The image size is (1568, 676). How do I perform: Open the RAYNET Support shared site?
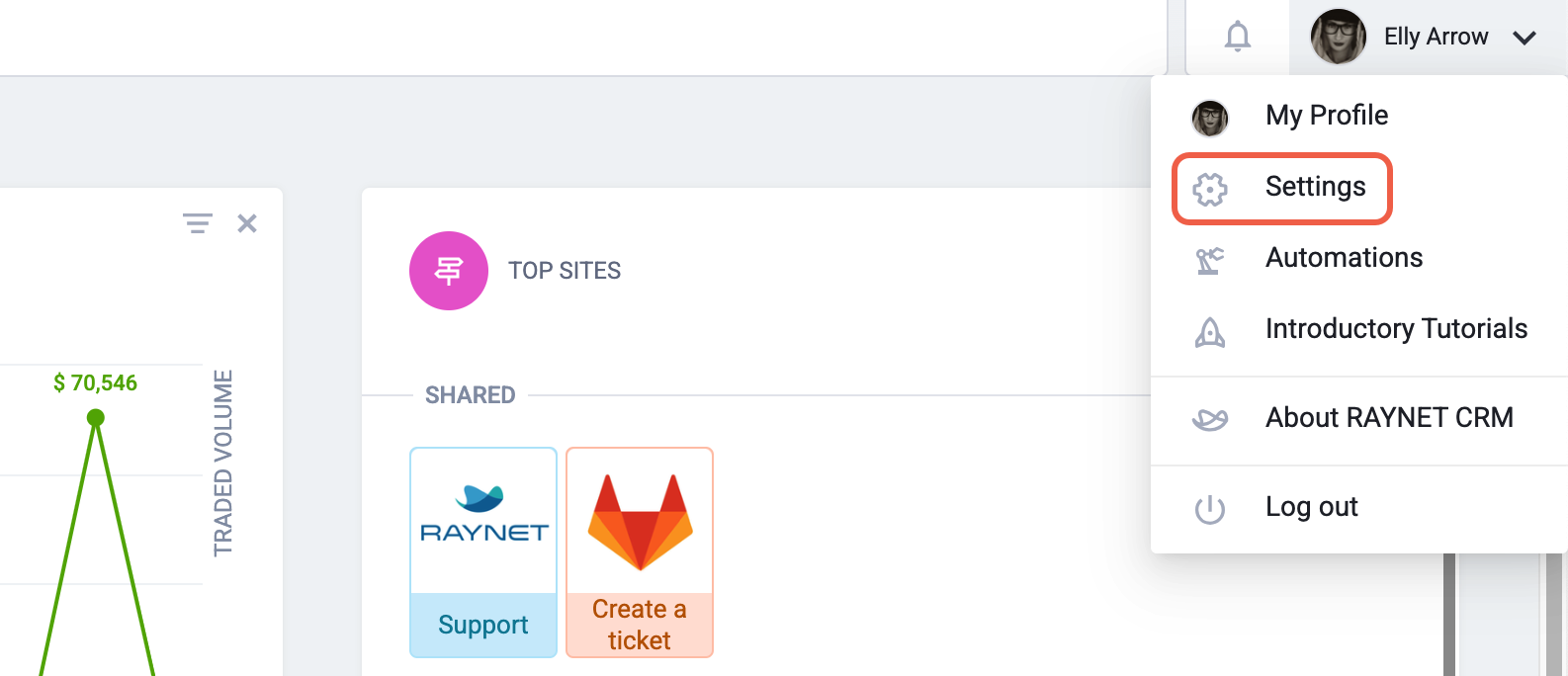coord(482,551)
